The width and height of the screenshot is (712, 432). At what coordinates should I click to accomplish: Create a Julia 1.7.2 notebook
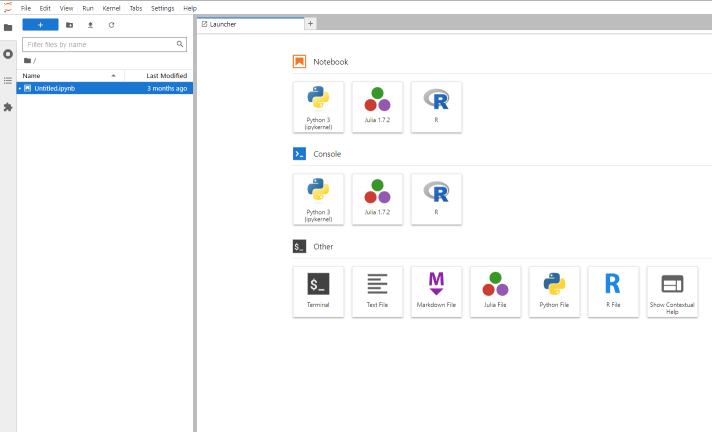(x=377, y=107)
